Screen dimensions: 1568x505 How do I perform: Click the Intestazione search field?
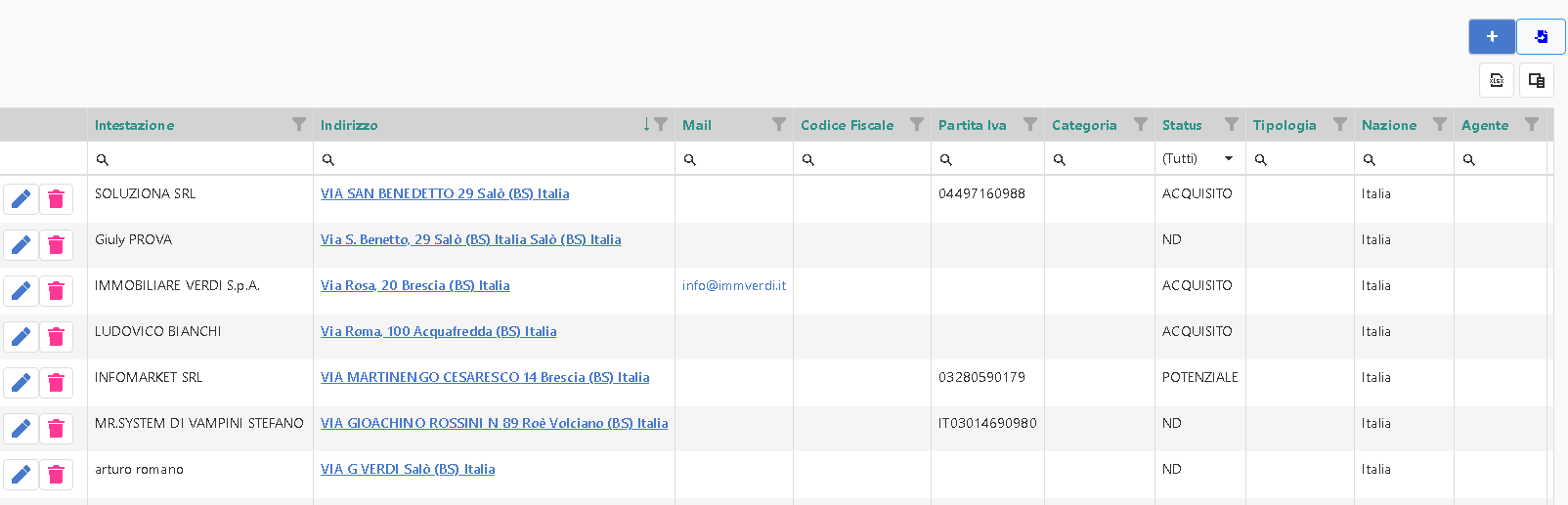[x=205, y=159]
